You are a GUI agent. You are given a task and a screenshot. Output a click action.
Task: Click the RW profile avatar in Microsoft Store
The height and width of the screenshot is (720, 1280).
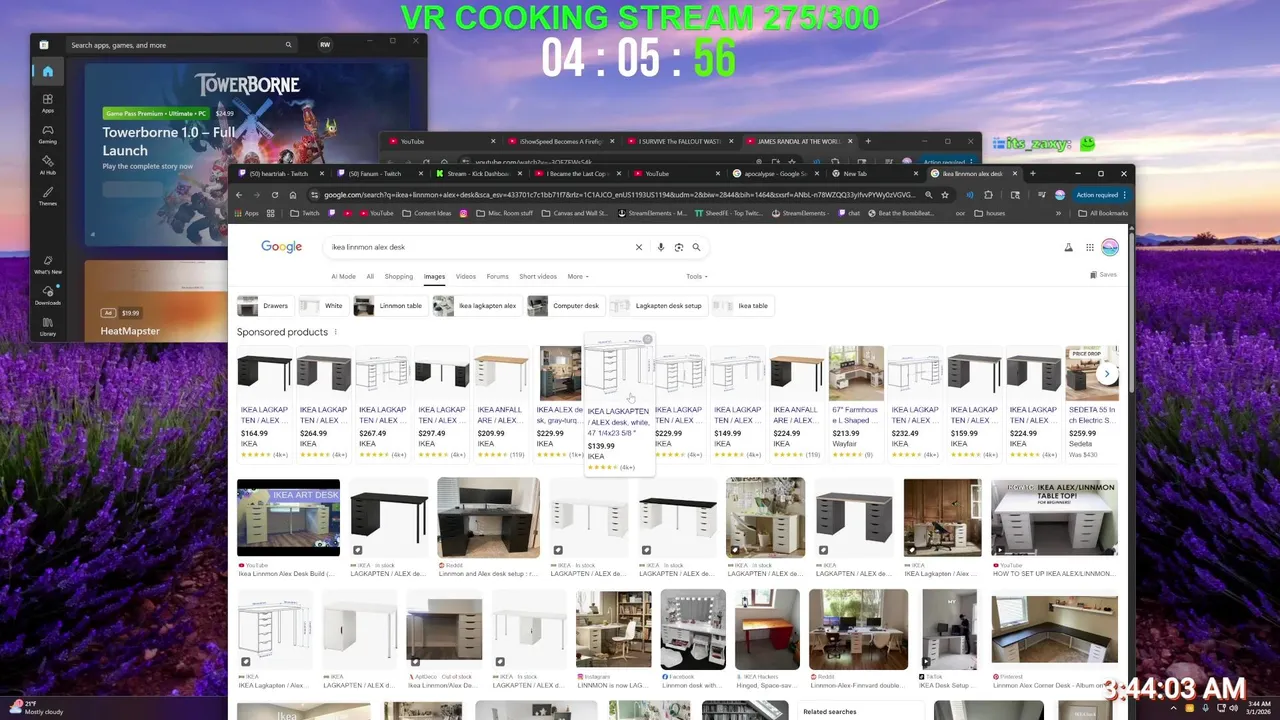click(325, 45)
